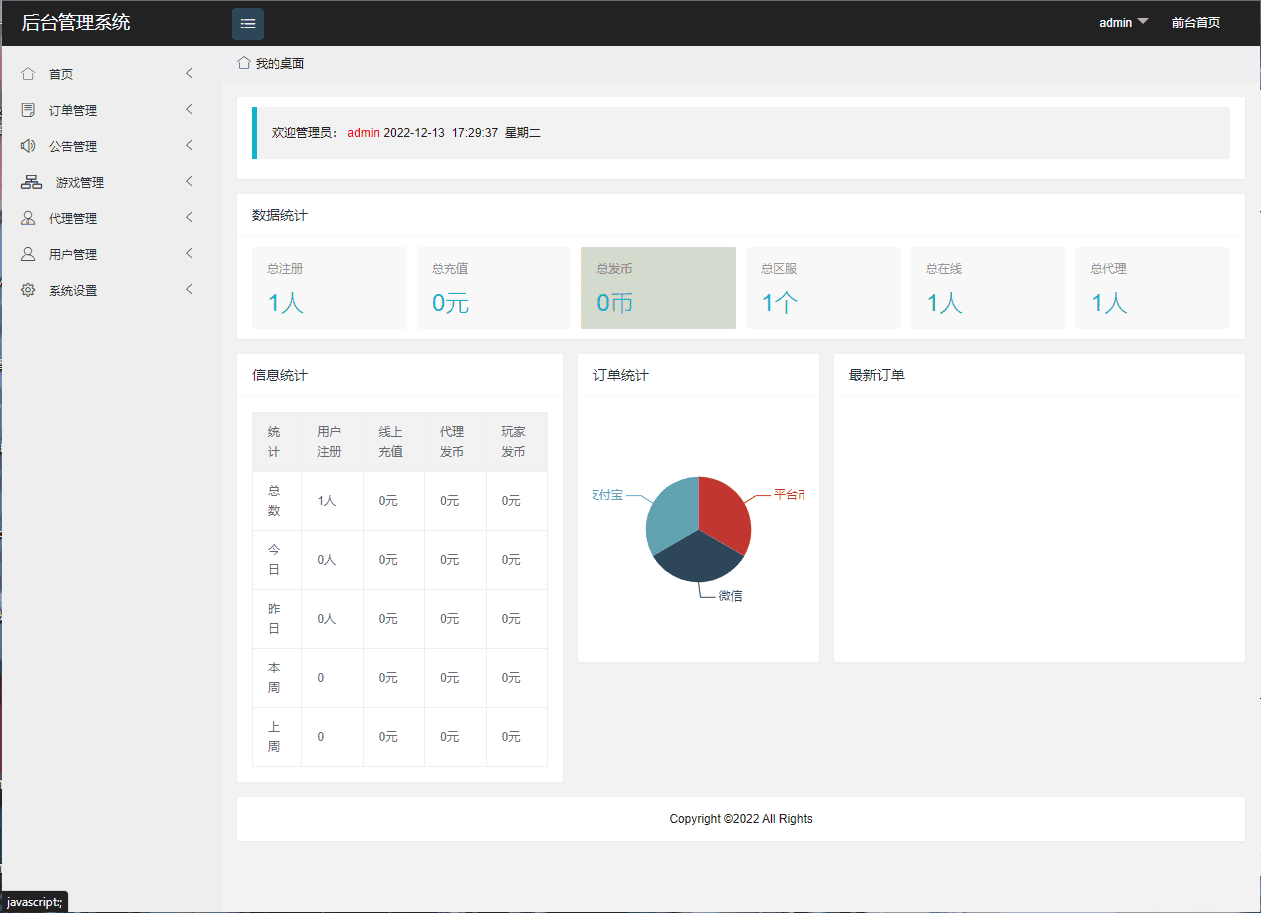1261x913 pixels.
Task: Toggle sidebar with hamburger menu button
Action: pyautogui.click(x=248, y=23)
